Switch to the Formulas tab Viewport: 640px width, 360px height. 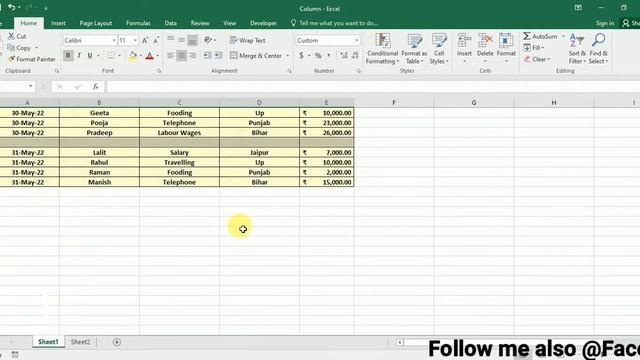tap(138, 23)
